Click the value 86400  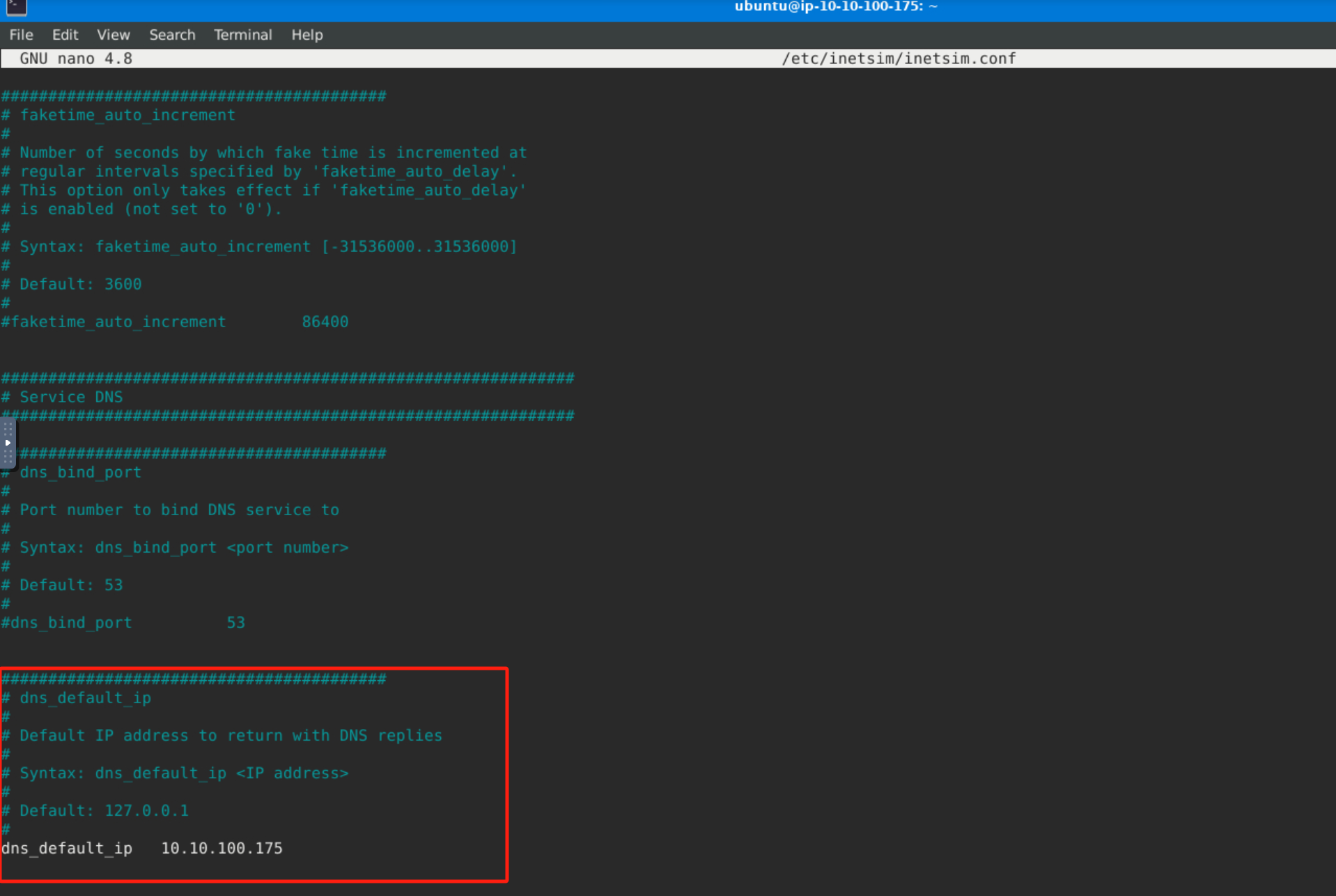(325, 322)
